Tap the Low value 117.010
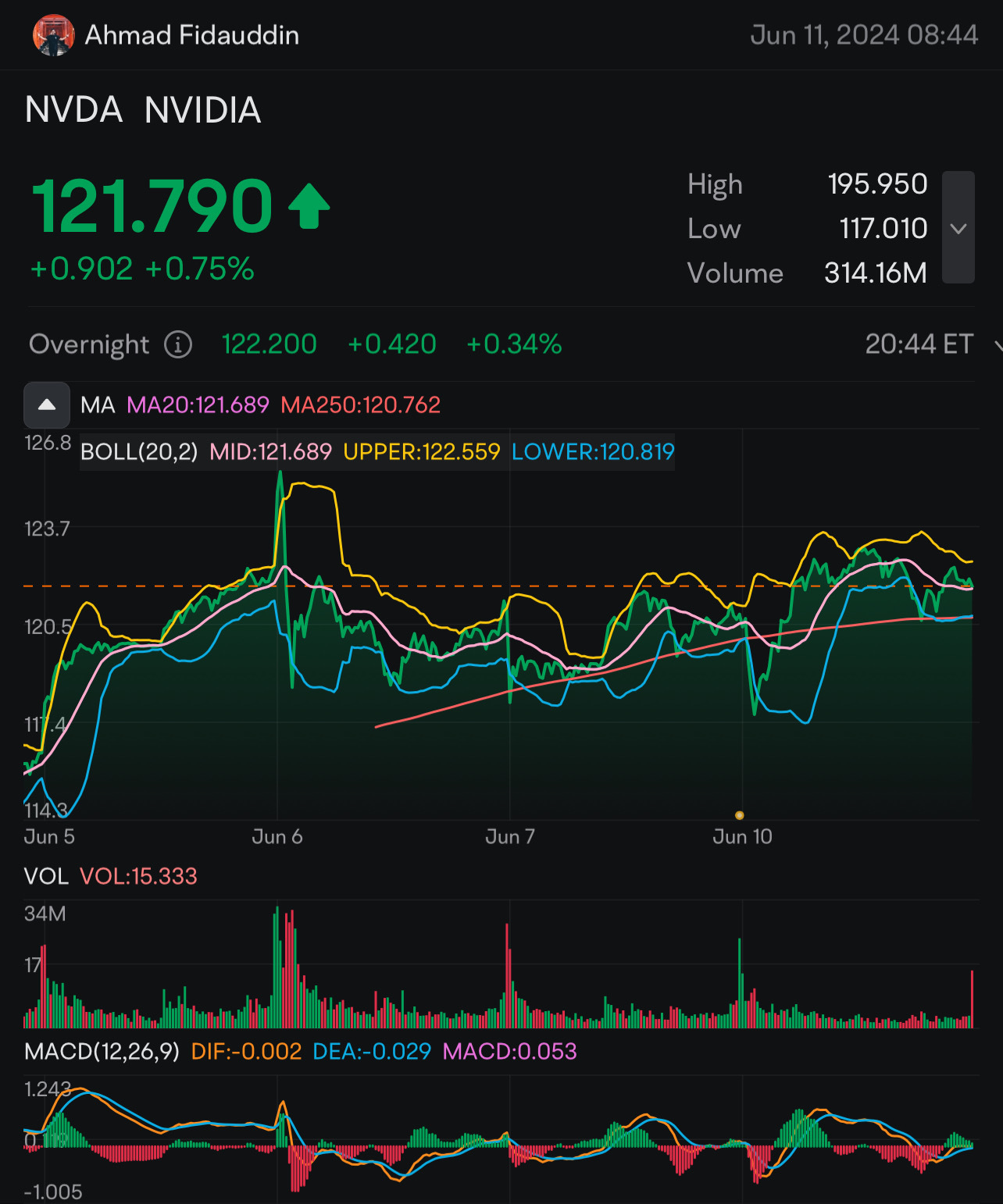Image resolution: width=1003 pixels, height=1204 pixels. click(883, 229)
